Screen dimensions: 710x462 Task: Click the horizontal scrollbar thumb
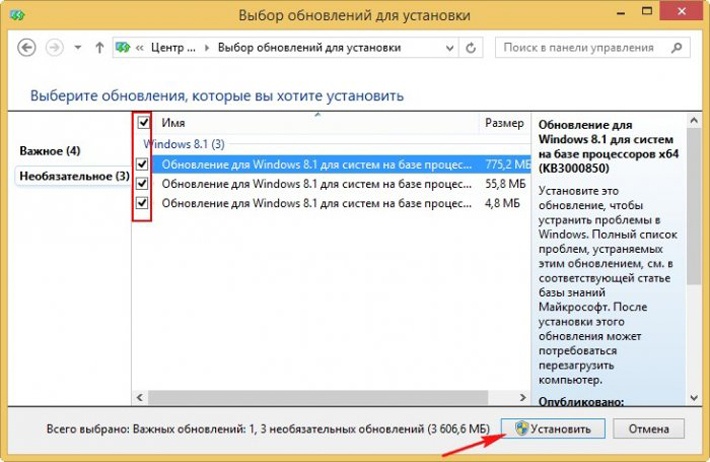pos(318,398)
